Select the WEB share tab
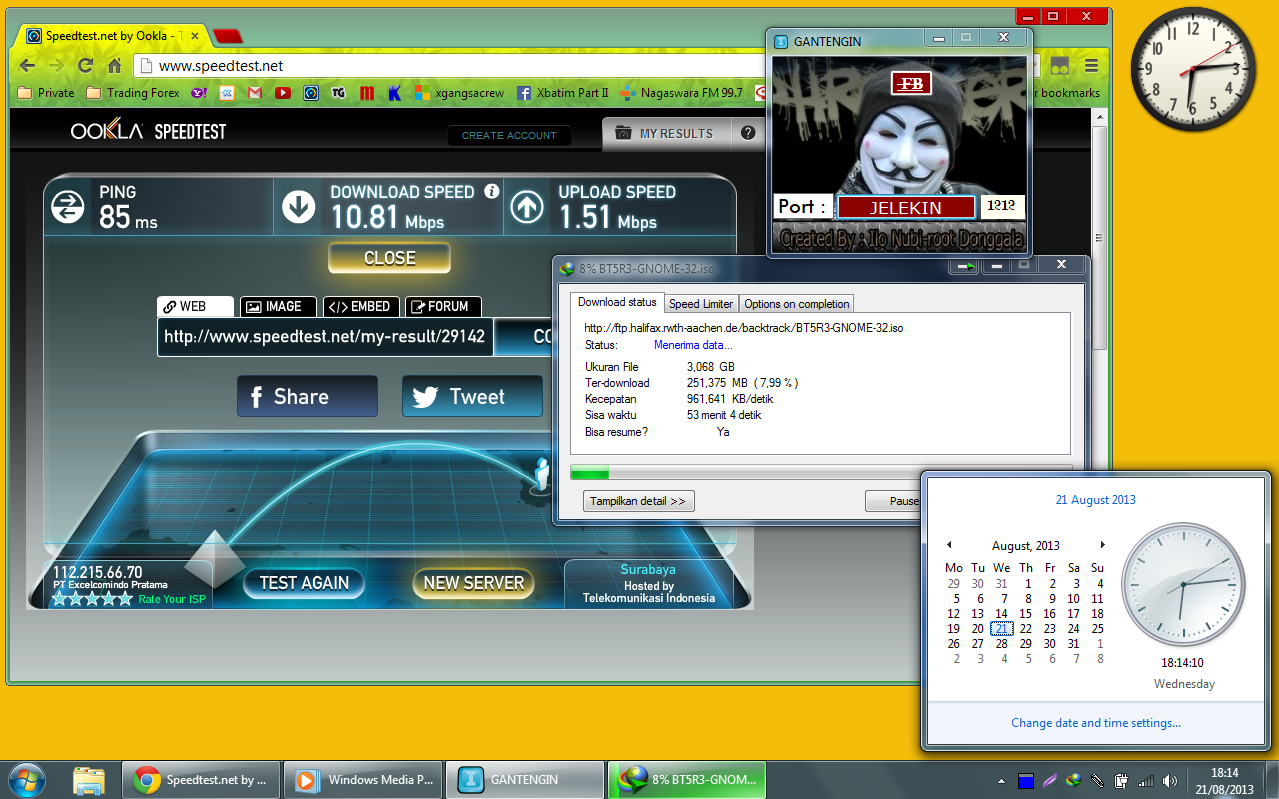 [195, 307]
